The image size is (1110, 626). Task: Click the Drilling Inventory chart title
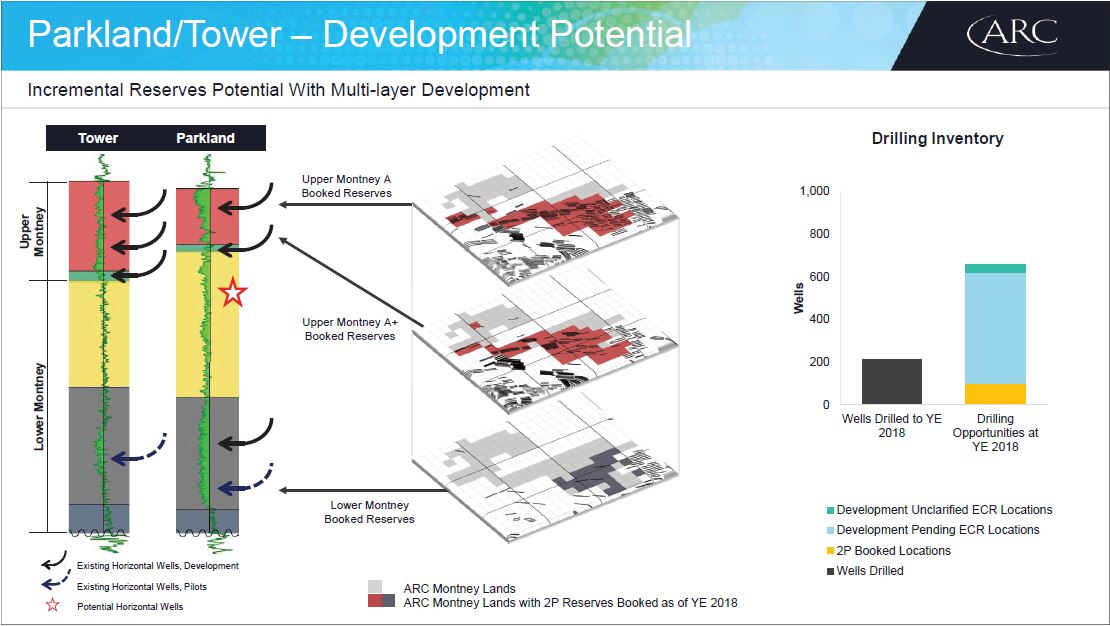click(937, 139)
